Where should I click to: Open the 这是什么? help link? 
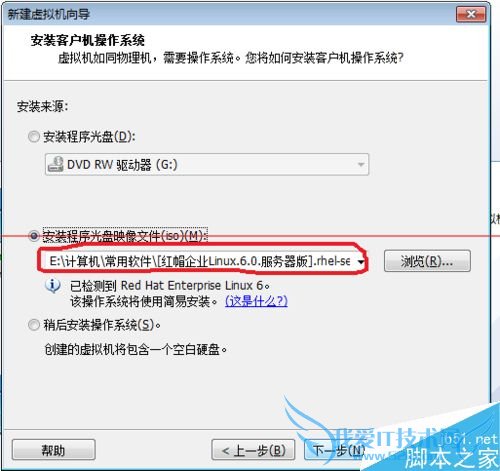pos(256,301)
